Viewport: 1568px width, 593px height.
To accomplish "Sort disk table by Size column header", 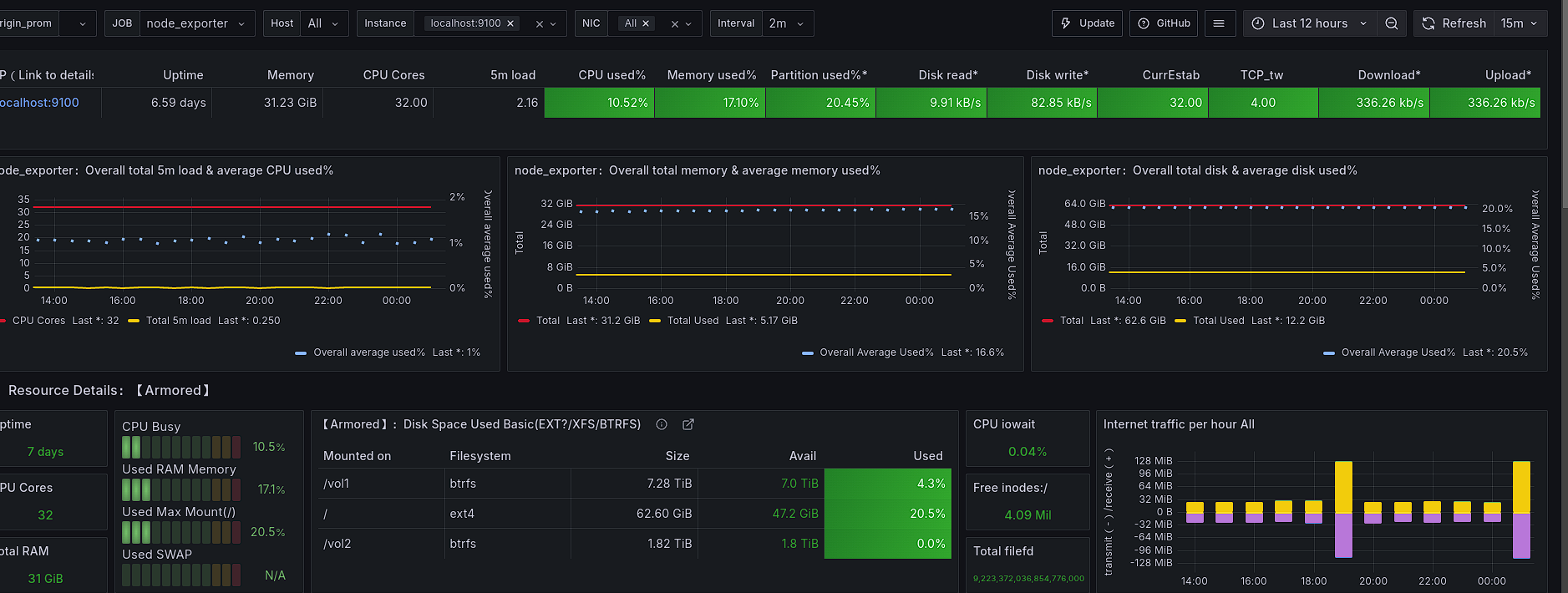I will pos(677,456).
